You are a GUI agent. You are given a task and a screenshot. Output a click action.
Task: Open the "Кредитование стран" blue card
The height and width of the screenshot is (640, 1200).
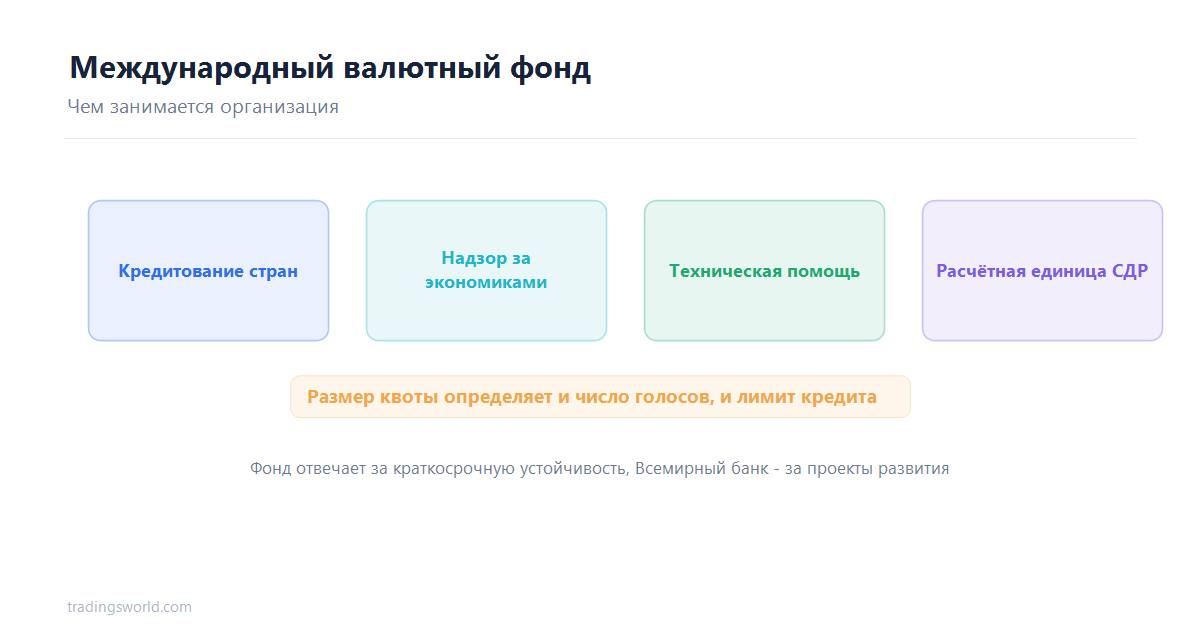click(208, 271)
